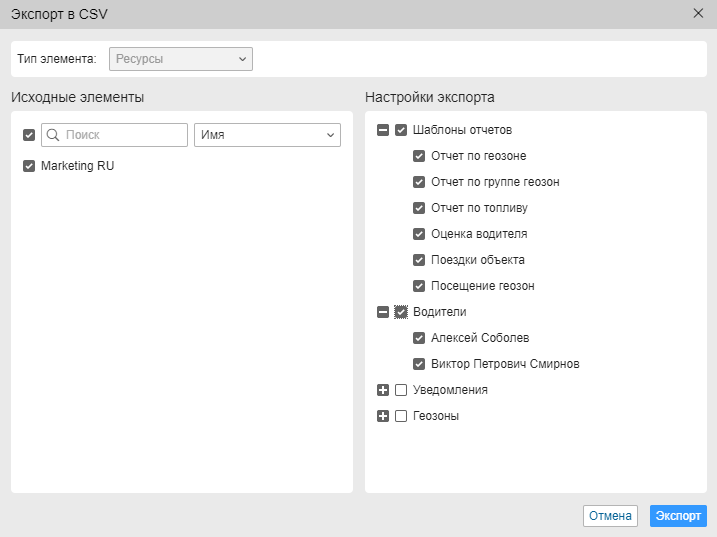Close the CSV export dialog with X
The width and height of the screenshot is (717, 537).
tap(698, 13)
